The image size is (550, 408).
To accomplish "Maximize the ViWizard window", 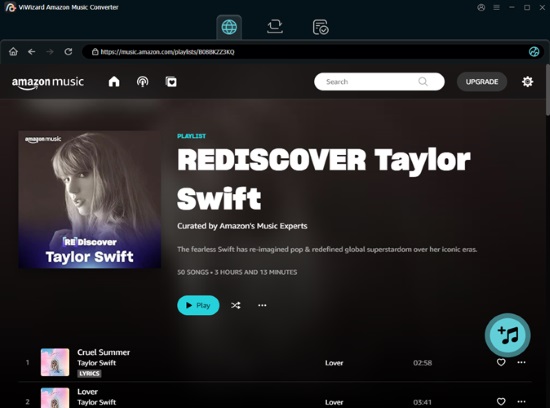I will tap(527, 7).
